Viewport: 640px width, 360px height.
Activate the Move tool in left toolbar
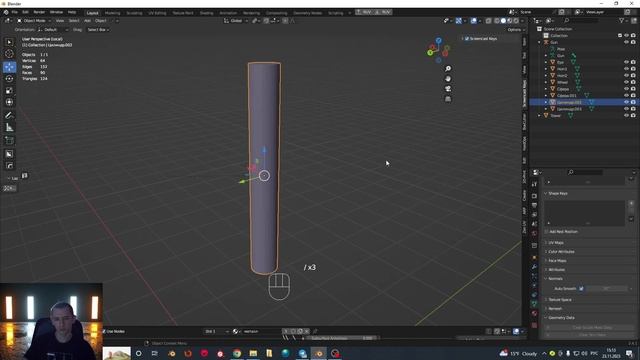(x=9, y=67)
